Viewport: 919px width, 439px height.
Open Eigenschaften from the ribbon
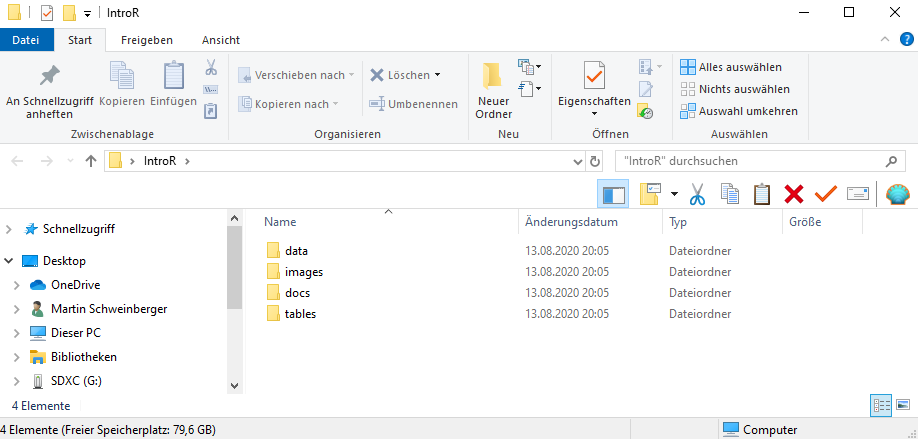point(594,77)
